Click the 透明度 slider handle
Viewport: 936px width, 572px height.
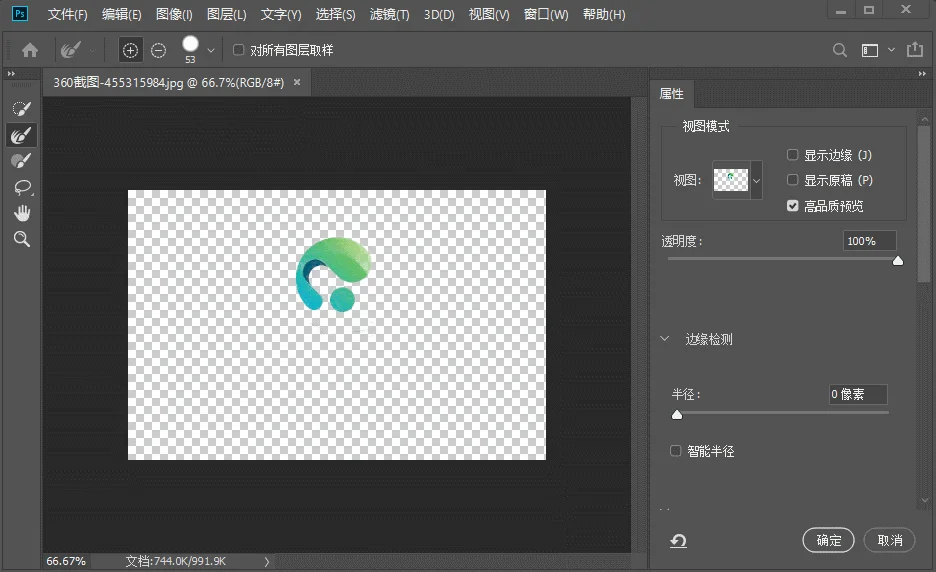pos(898,260)
